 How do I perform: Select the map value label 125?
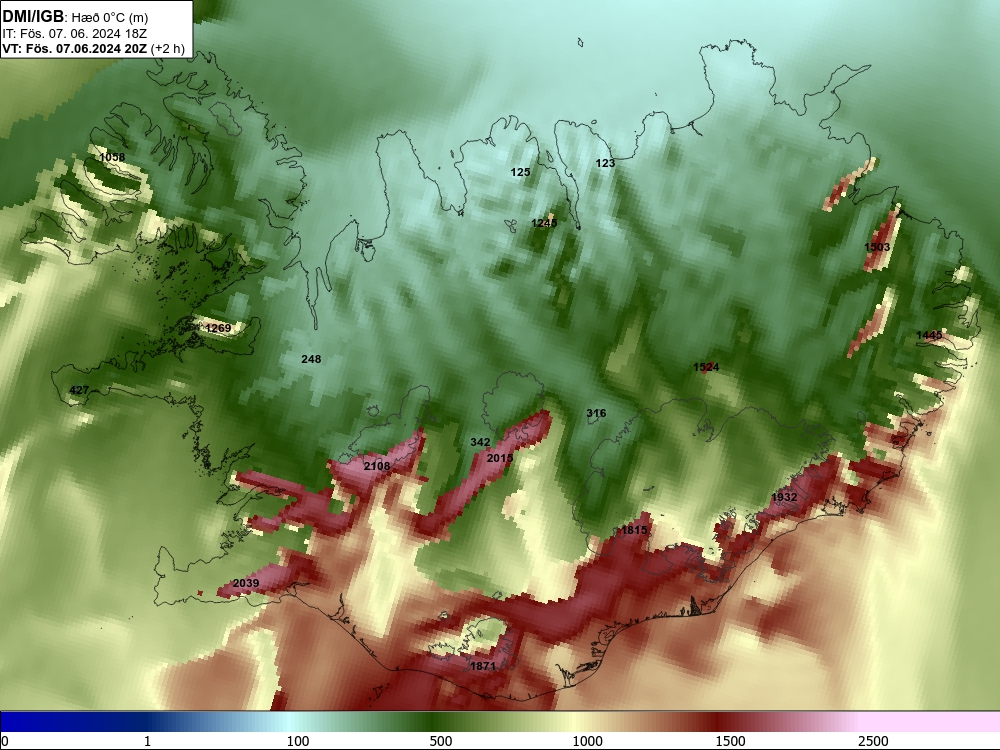coord(520,172)
